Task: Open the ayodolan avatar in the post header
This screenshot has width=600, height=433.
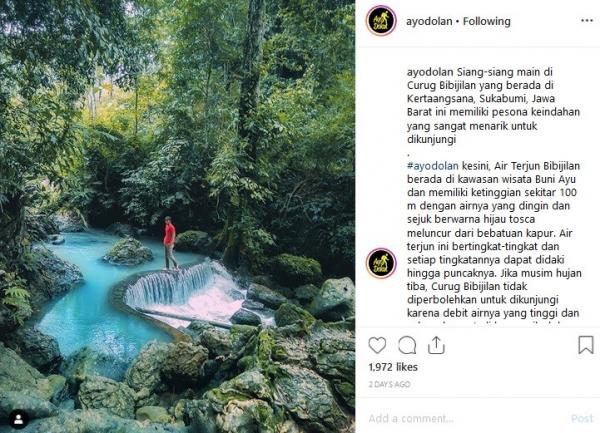Action: pyautogui.click(x=381, y=21)
